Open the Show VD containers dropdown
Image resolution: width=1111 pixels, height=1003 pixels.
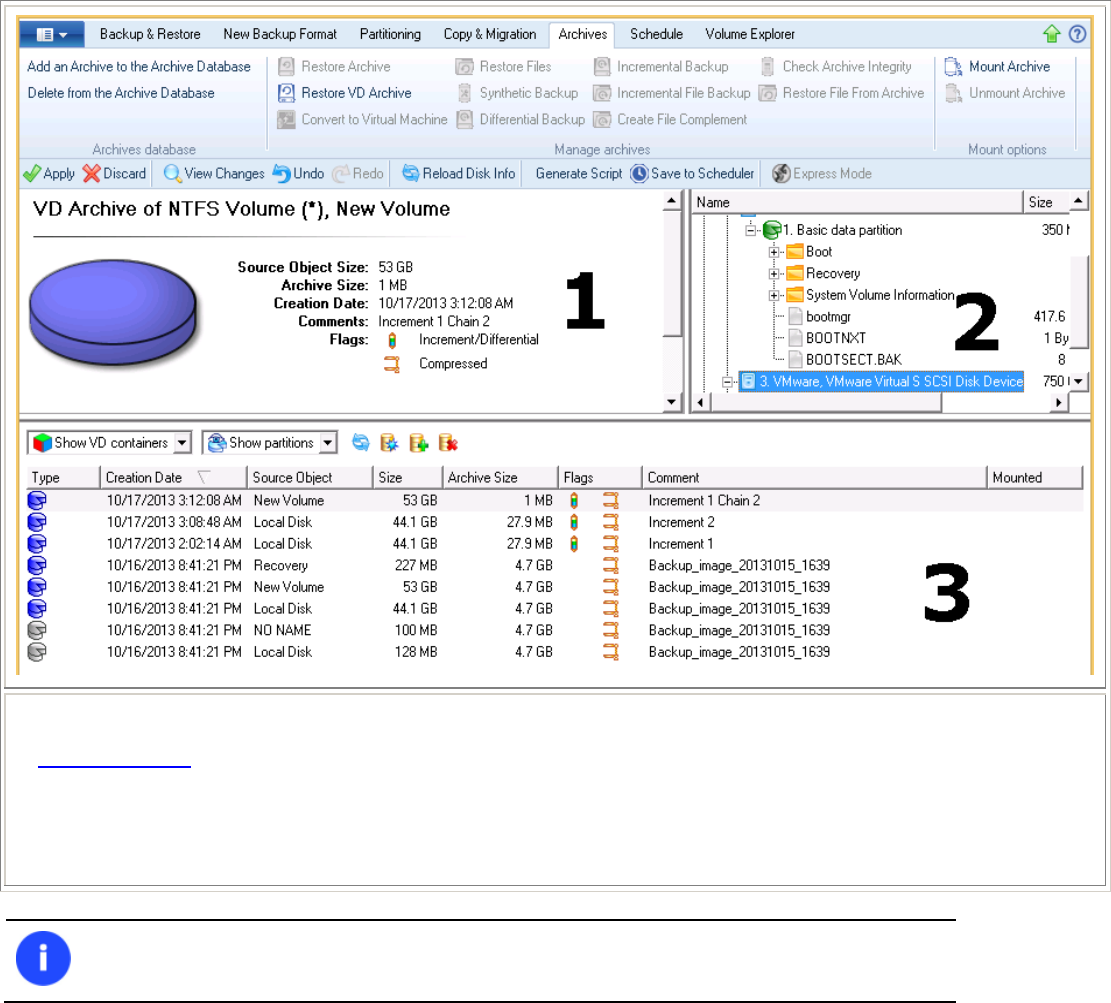[x=182, y=443]
